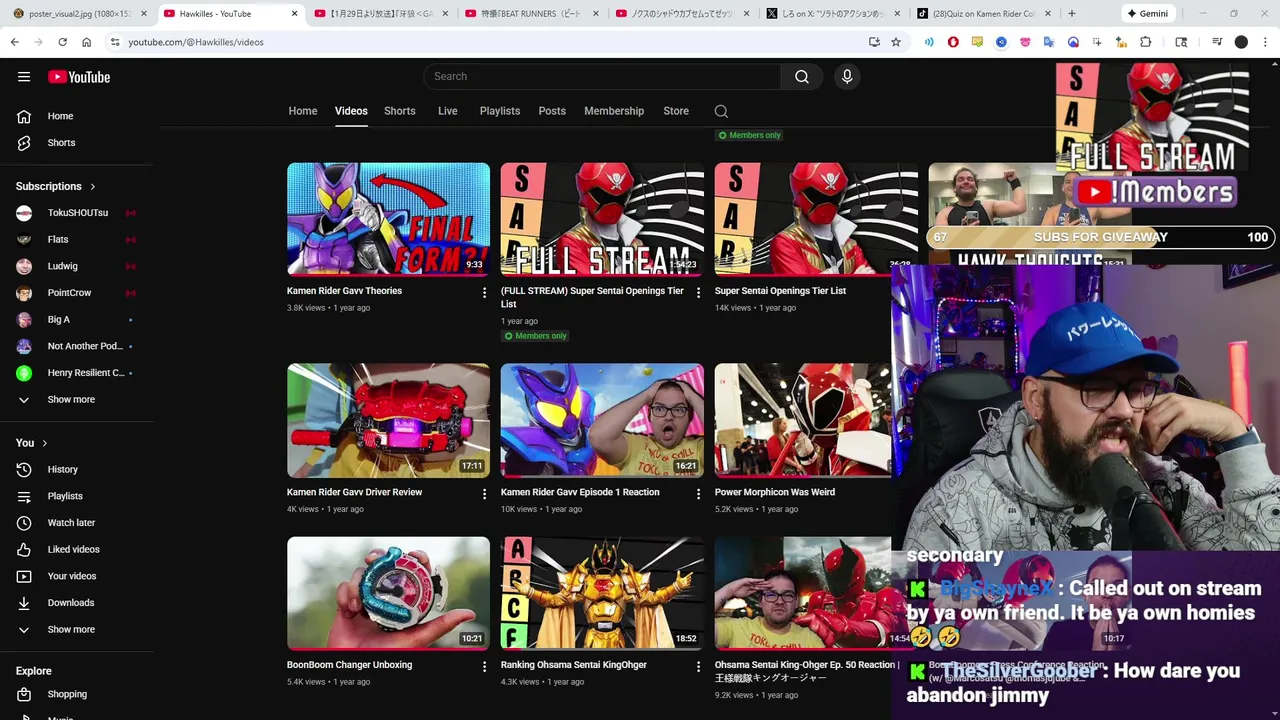Screen dimensions: 1280x720
Task: Bookmark this page with star icon
Action: pyautogui.click(x=896, y=42)
